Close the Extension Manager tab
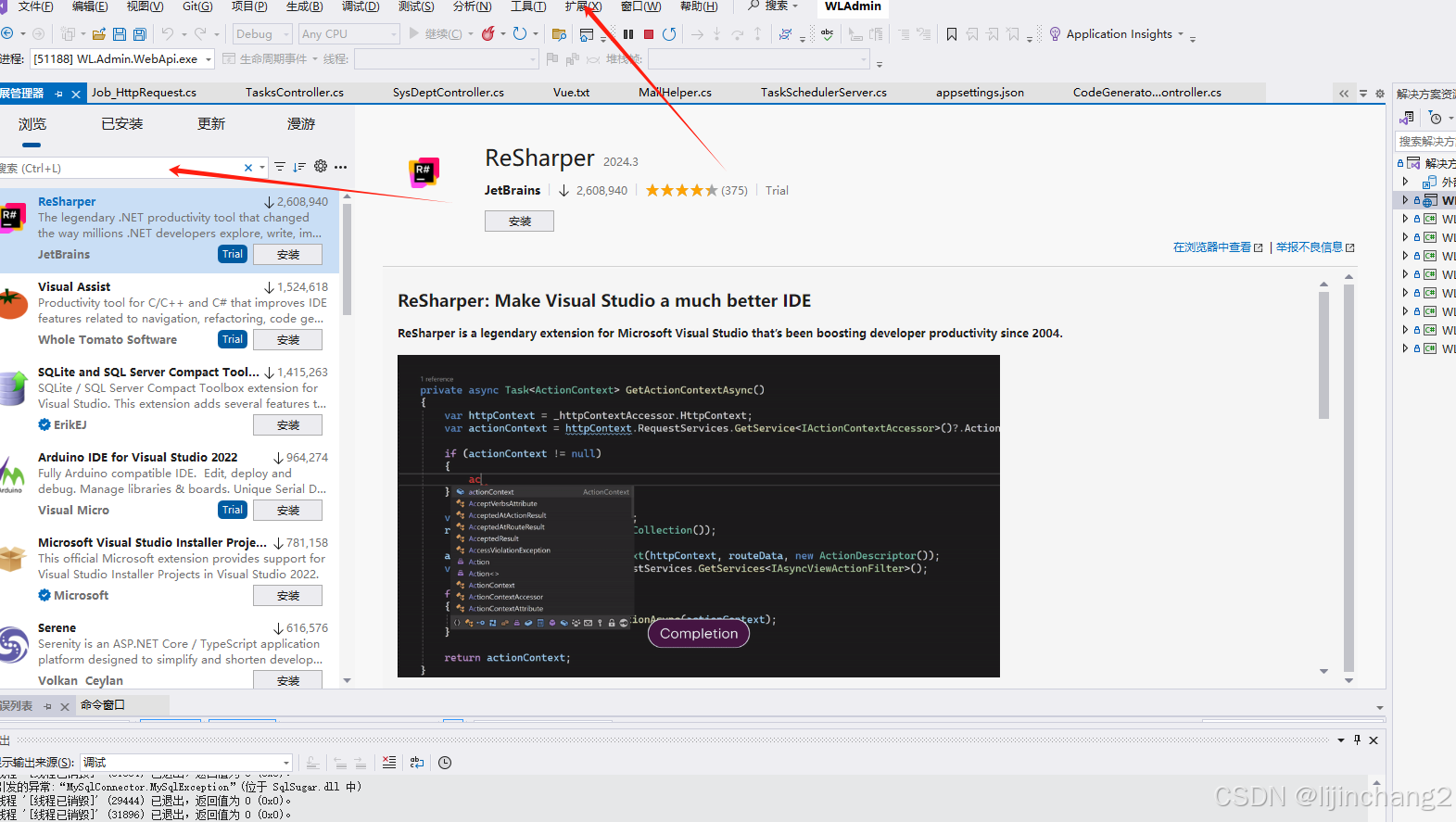1456x822 pixels. tap(76, 94)
